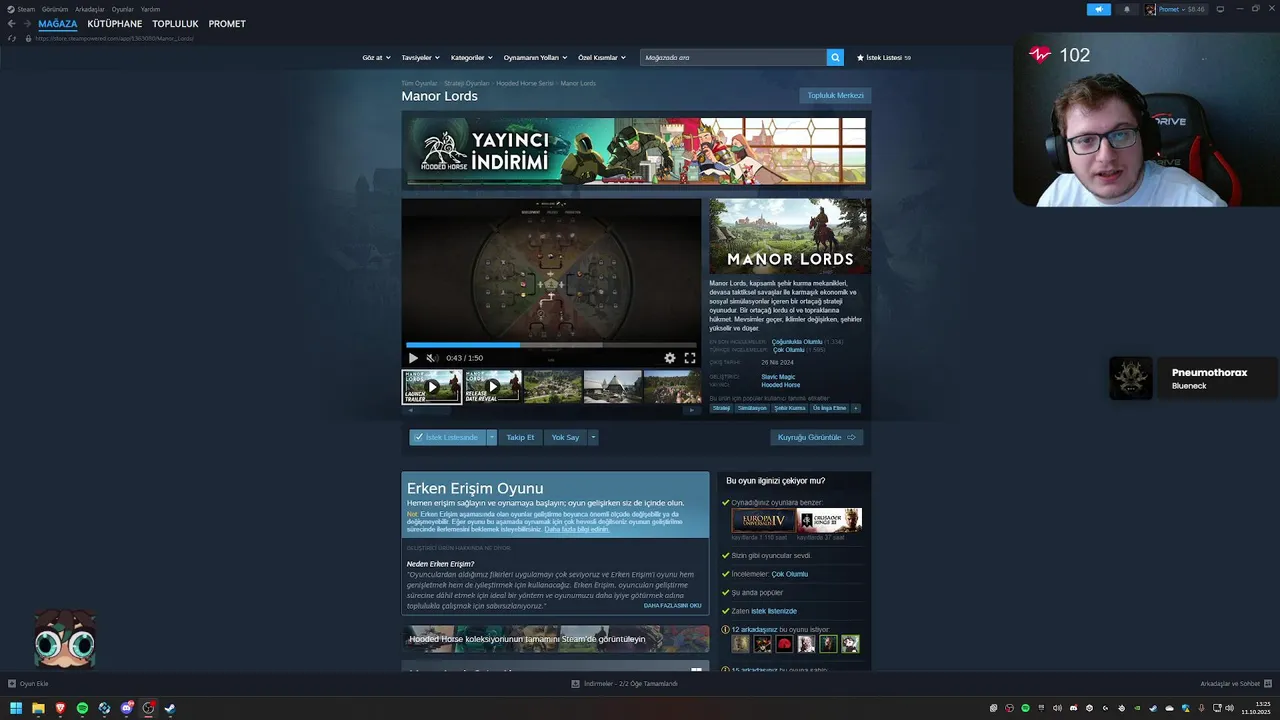This screenshot has width=1280, height=720.
Task: Open the Strateji tag
Action: click(721, 408)
